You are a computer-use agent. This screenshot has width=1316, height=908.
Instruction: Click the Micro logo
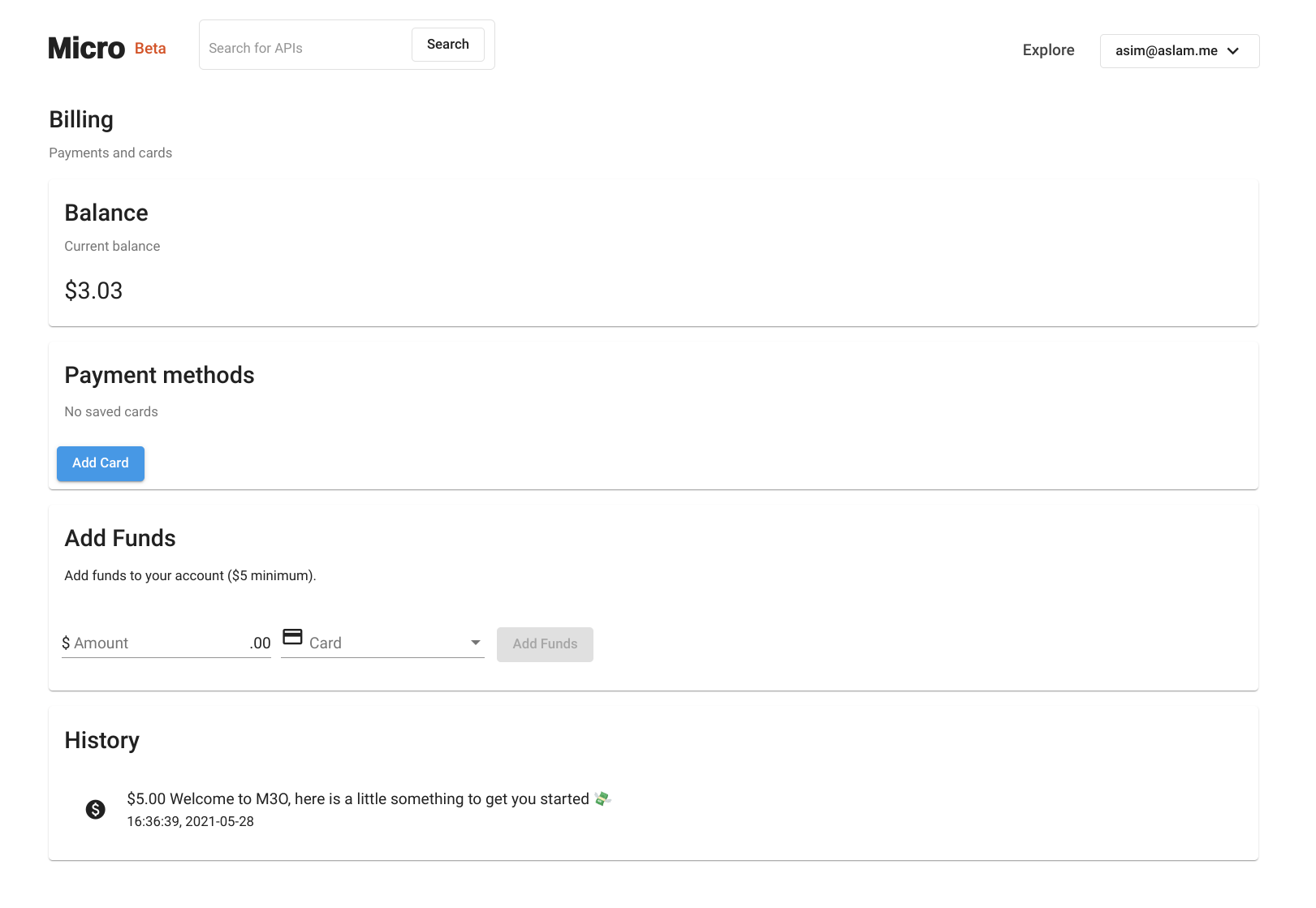(86, 49)
